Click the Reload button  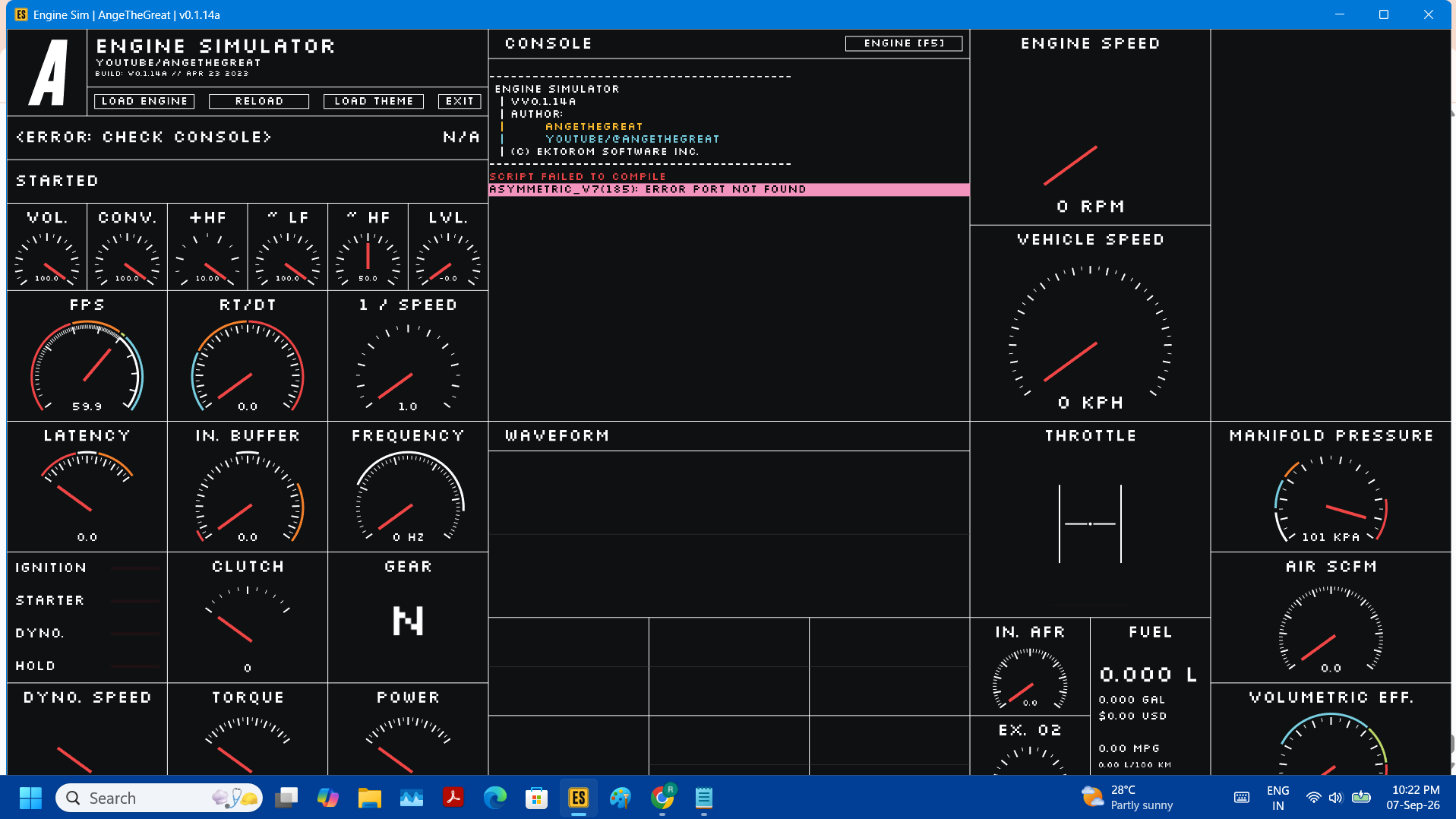tap(259, 101)
